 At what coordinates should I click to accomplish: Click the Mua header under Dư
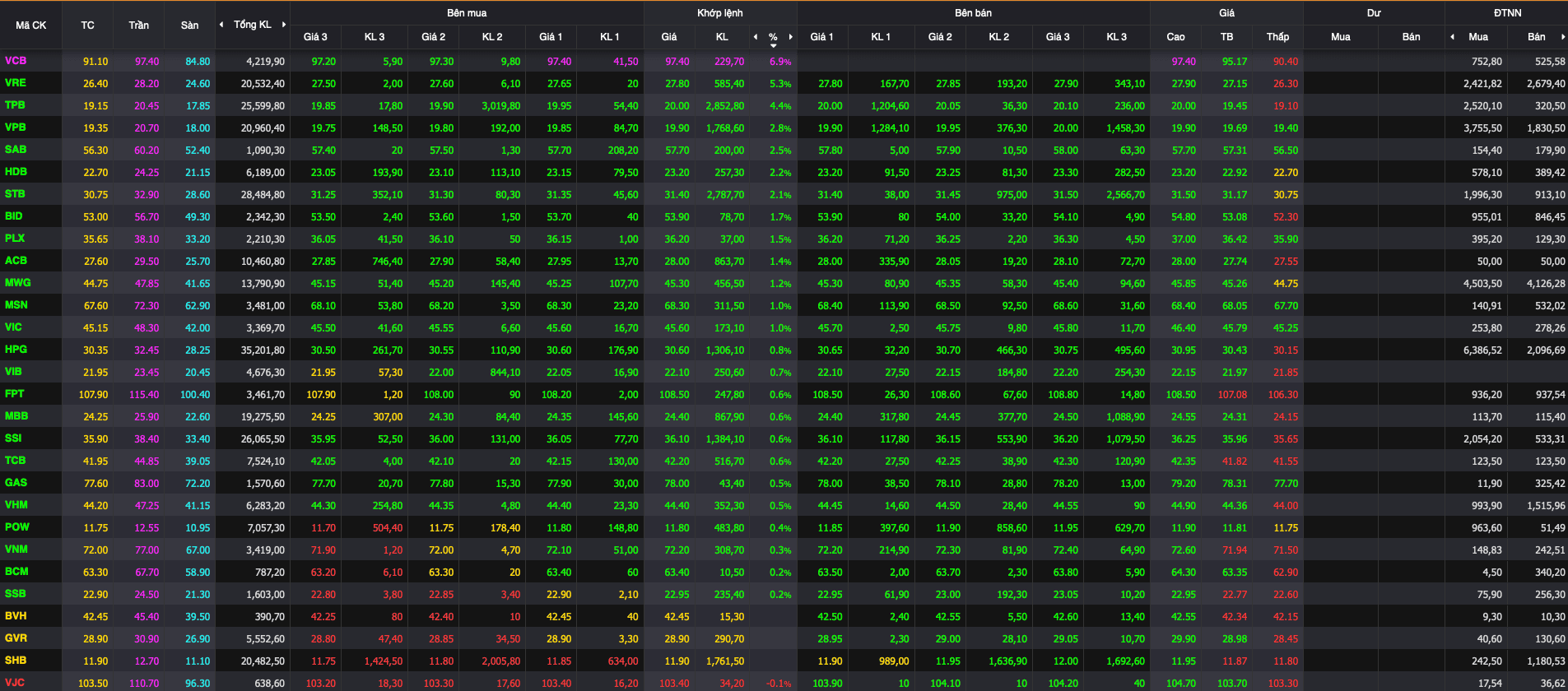[x=1340, y=37]
